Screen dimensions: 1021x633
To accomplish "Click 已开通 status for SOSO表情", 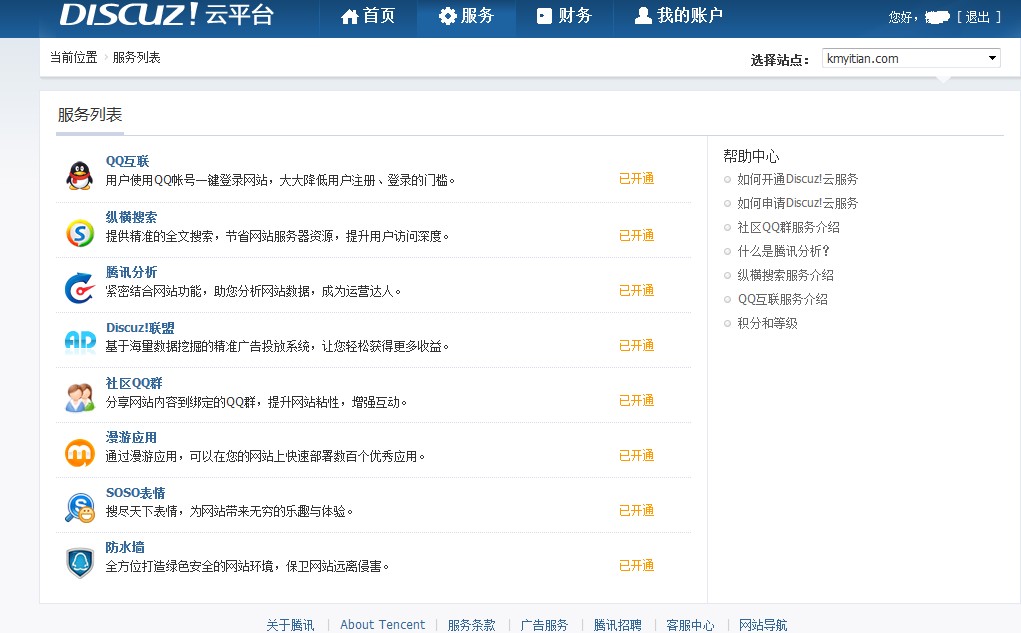I will point(636,510).
